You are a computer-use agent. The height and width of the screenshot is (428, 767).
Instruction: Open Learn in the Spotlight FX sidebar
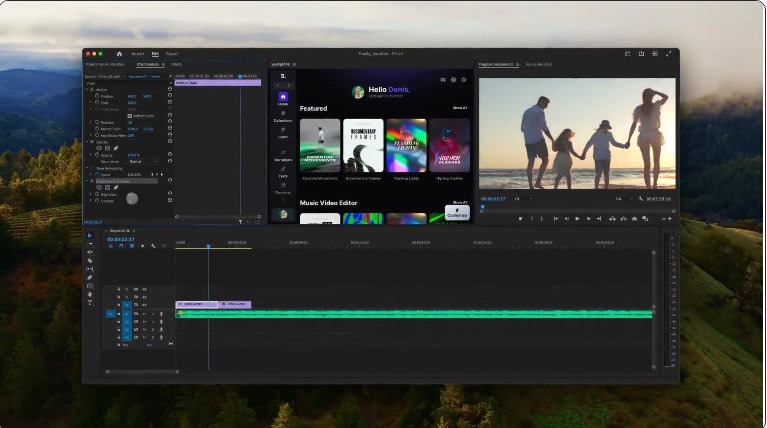point(283,133)
